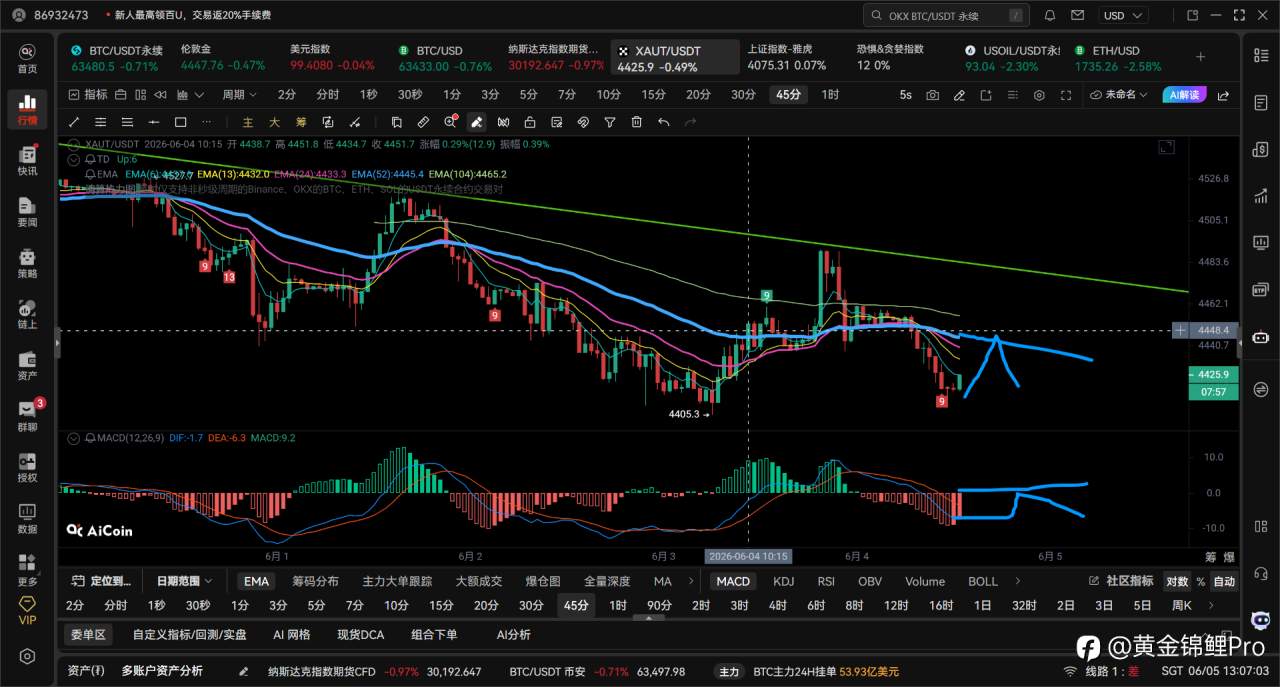Go to 首页 home in sidebar
The image size is (1280, 687).
coord(27,58)
